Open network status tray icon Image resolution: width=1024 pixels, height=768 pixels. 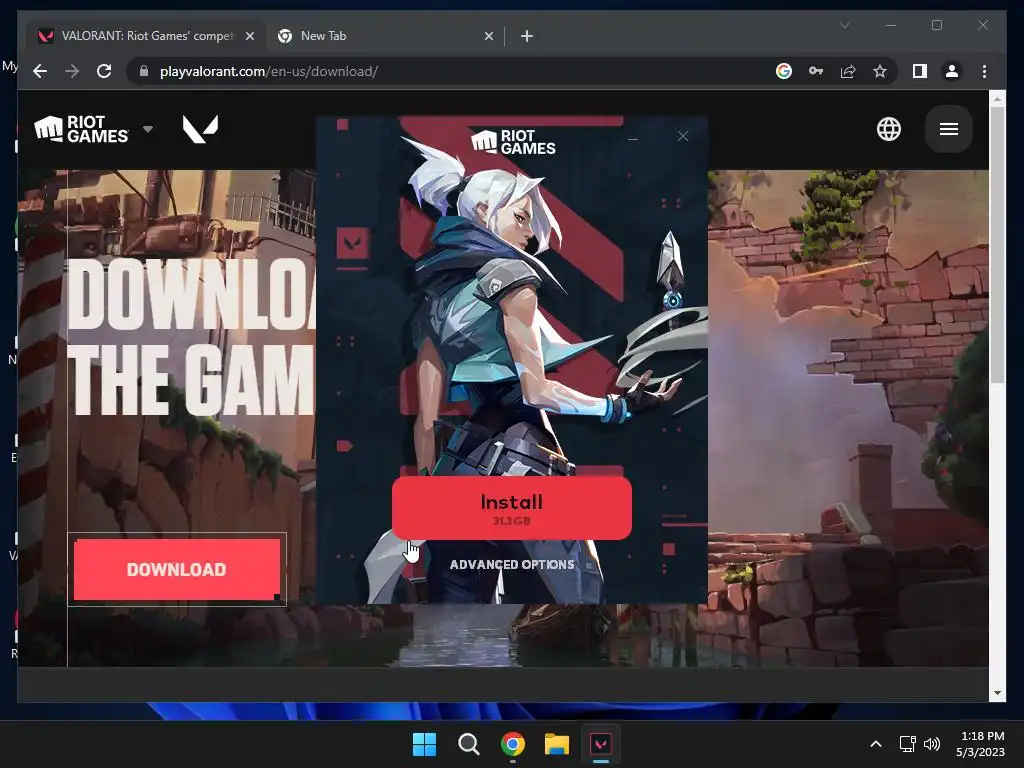(907, 744)
